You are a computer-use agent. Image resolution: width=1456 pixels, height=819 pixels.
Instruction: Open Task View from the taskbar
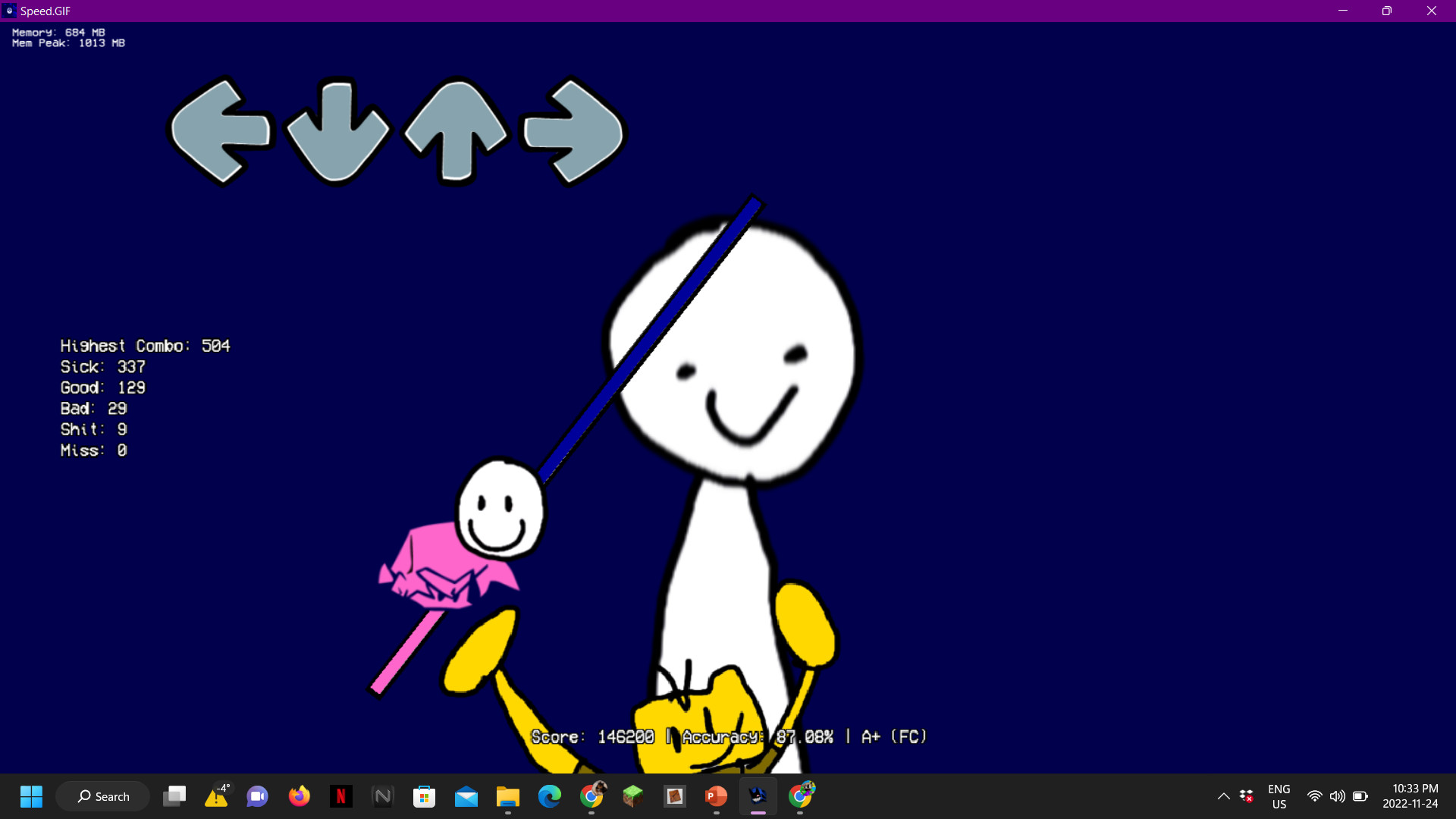click(174, 796)
